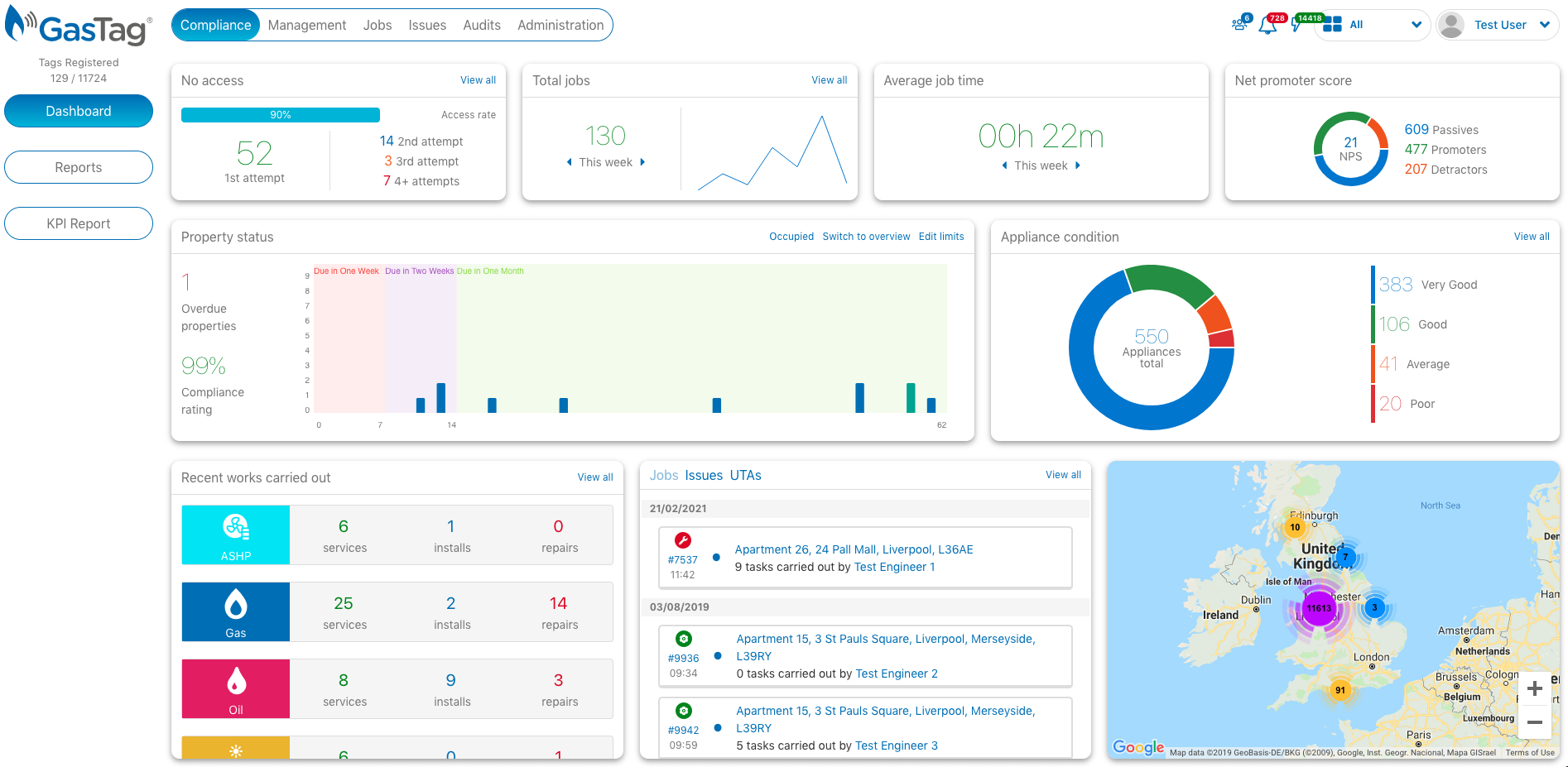Screen dimensions: 1568x767
Task: Click the 550 Appliances total donut chart
Action: [x=1152, y=348]
